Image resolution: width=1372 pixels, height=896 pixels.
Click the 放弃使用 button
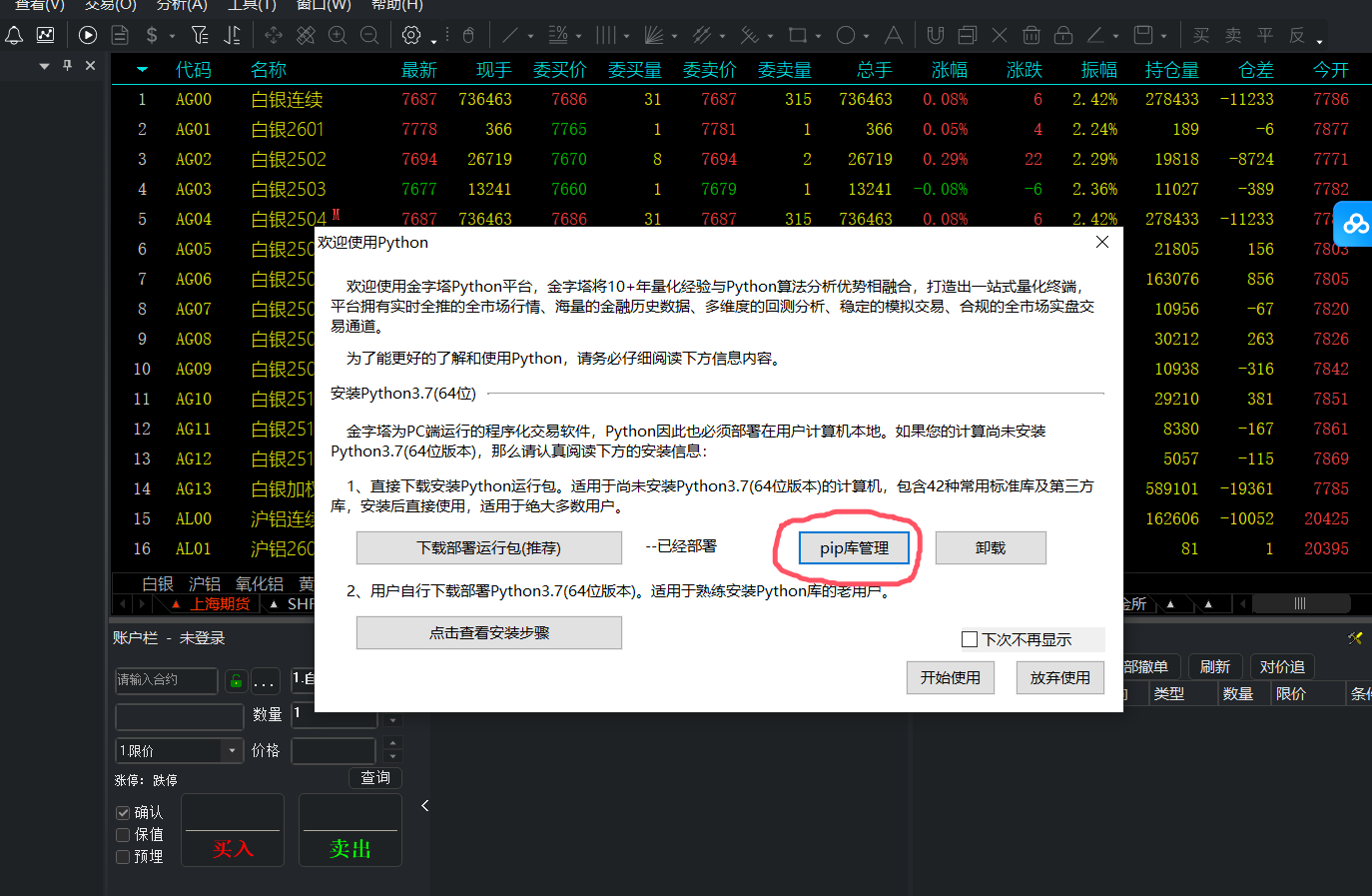(x=1060, y=677)
